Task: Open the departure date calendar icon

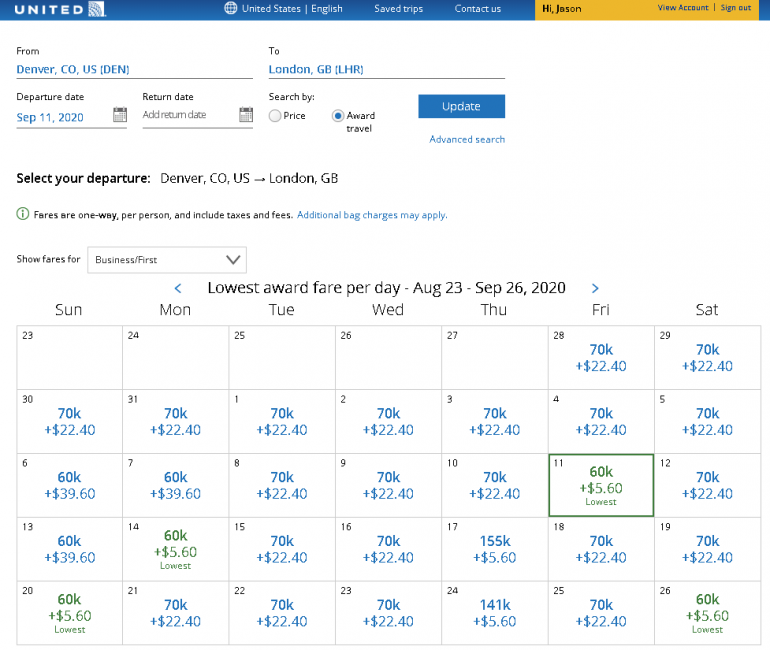Action: point(120,115)
